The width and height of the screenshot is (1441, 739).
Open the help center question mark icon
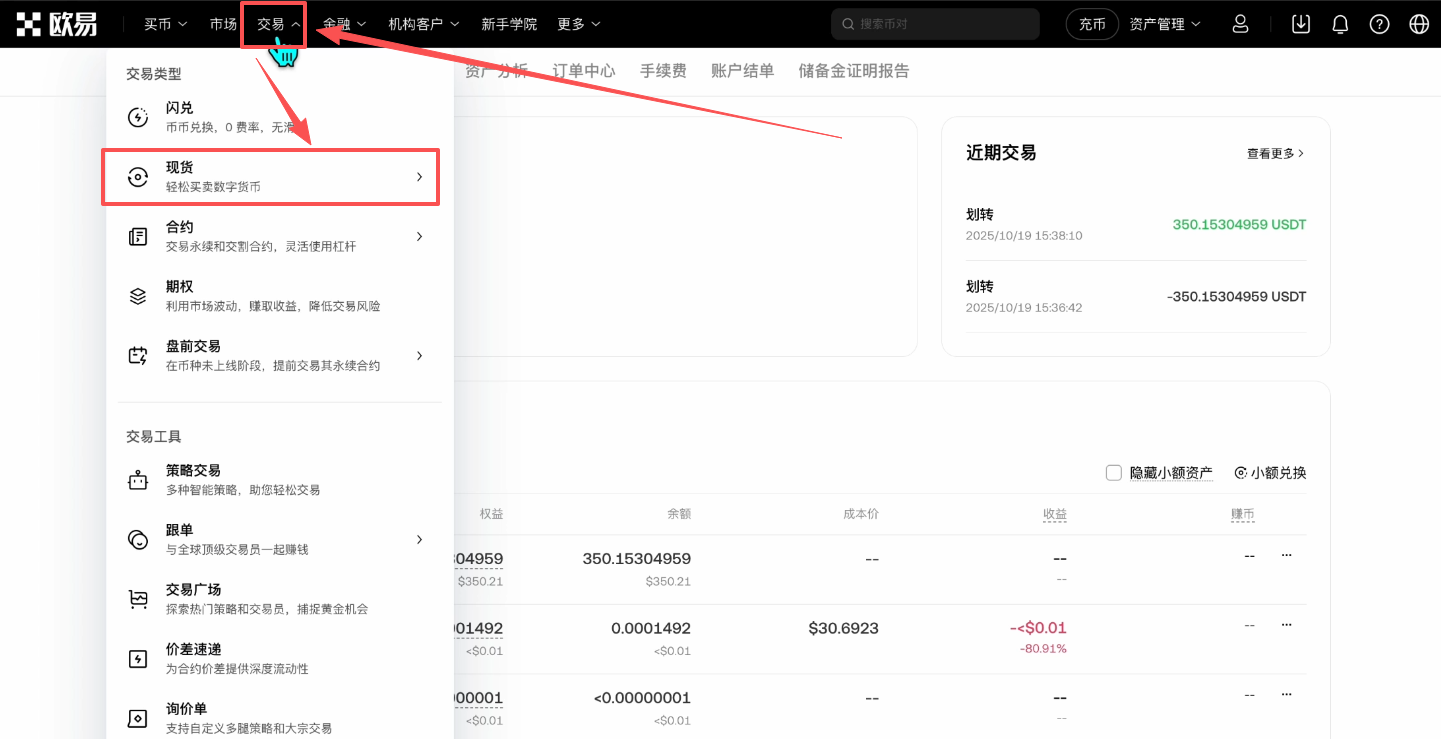(x=1380, y=23)
